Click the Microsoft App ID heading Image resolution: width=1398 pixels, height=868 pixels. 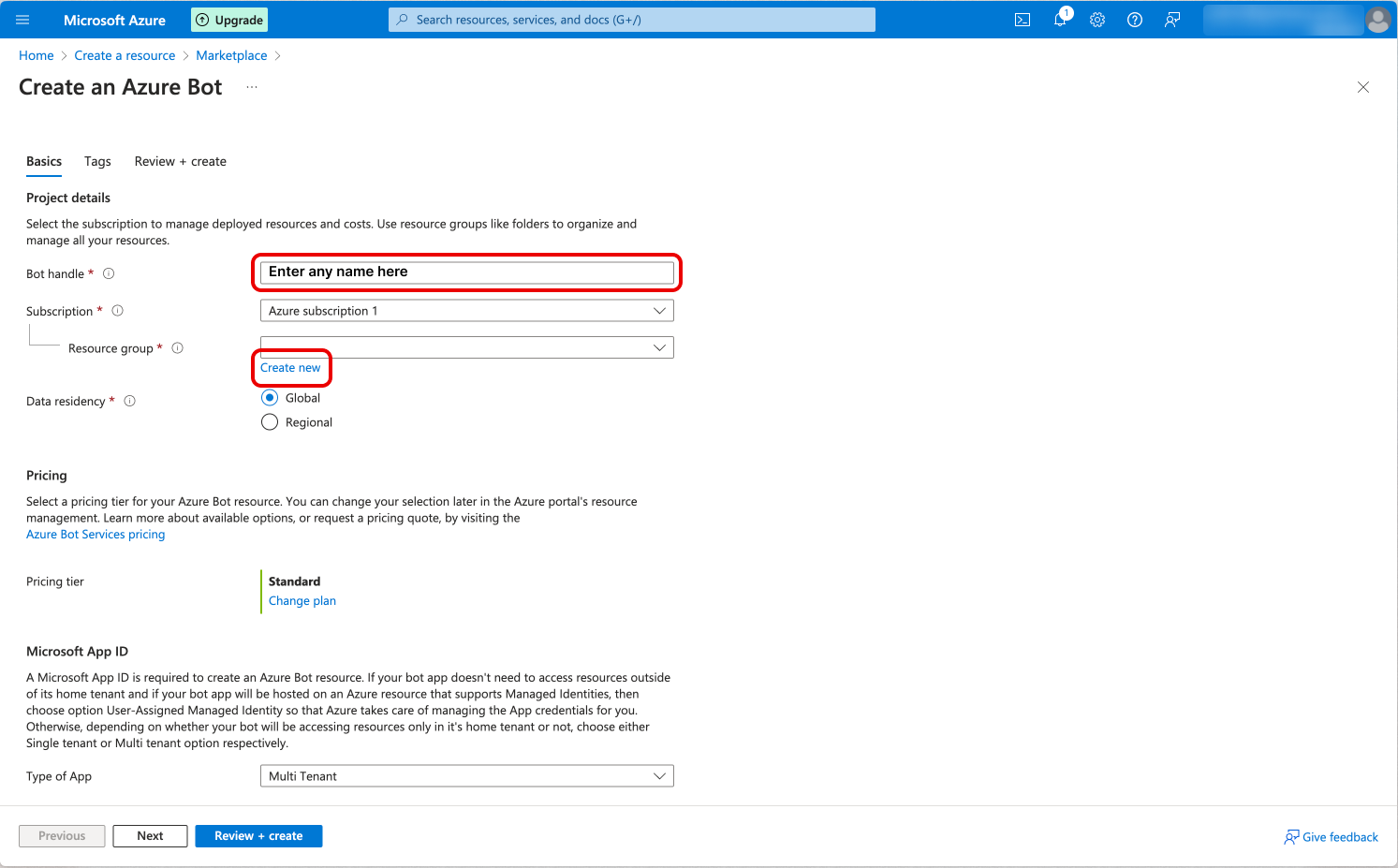(77, 652)
